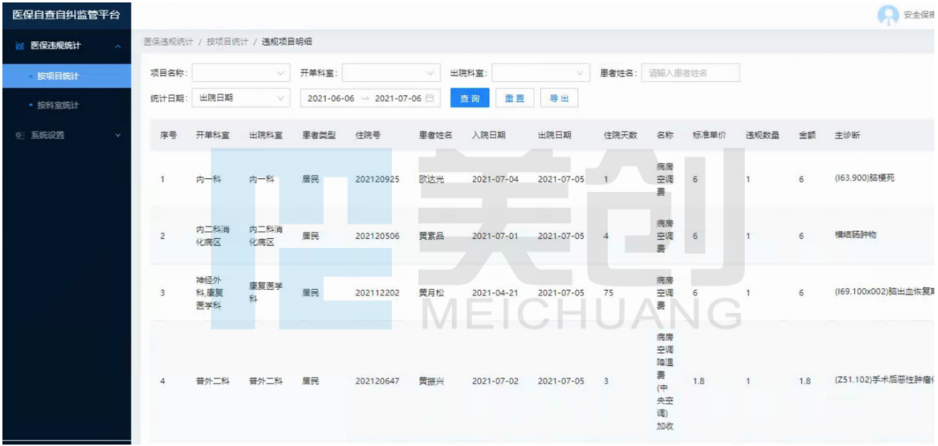The width and height of the screenshot is (938, 446).
Task: Click the user avatar icon at top right
Action: point(887,15)
